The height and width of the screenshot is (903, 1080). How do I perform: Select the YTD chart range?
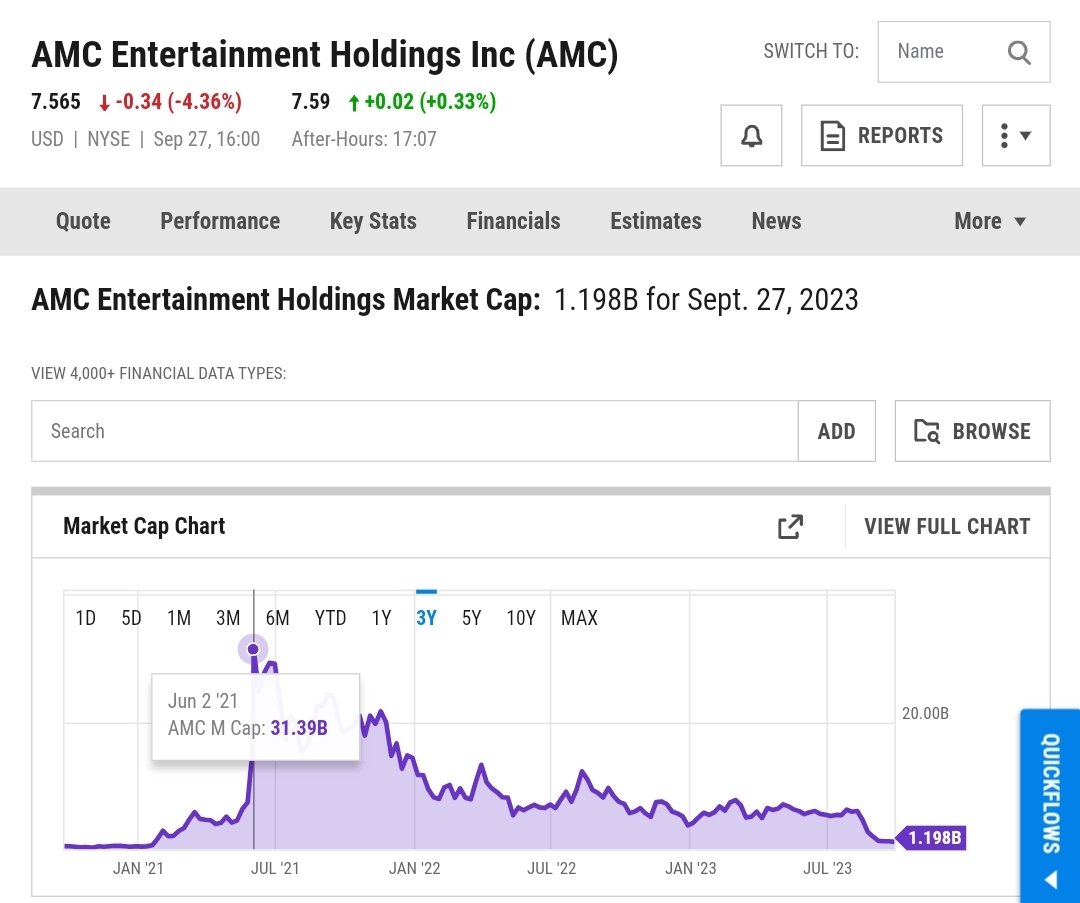tap(331, 618)
